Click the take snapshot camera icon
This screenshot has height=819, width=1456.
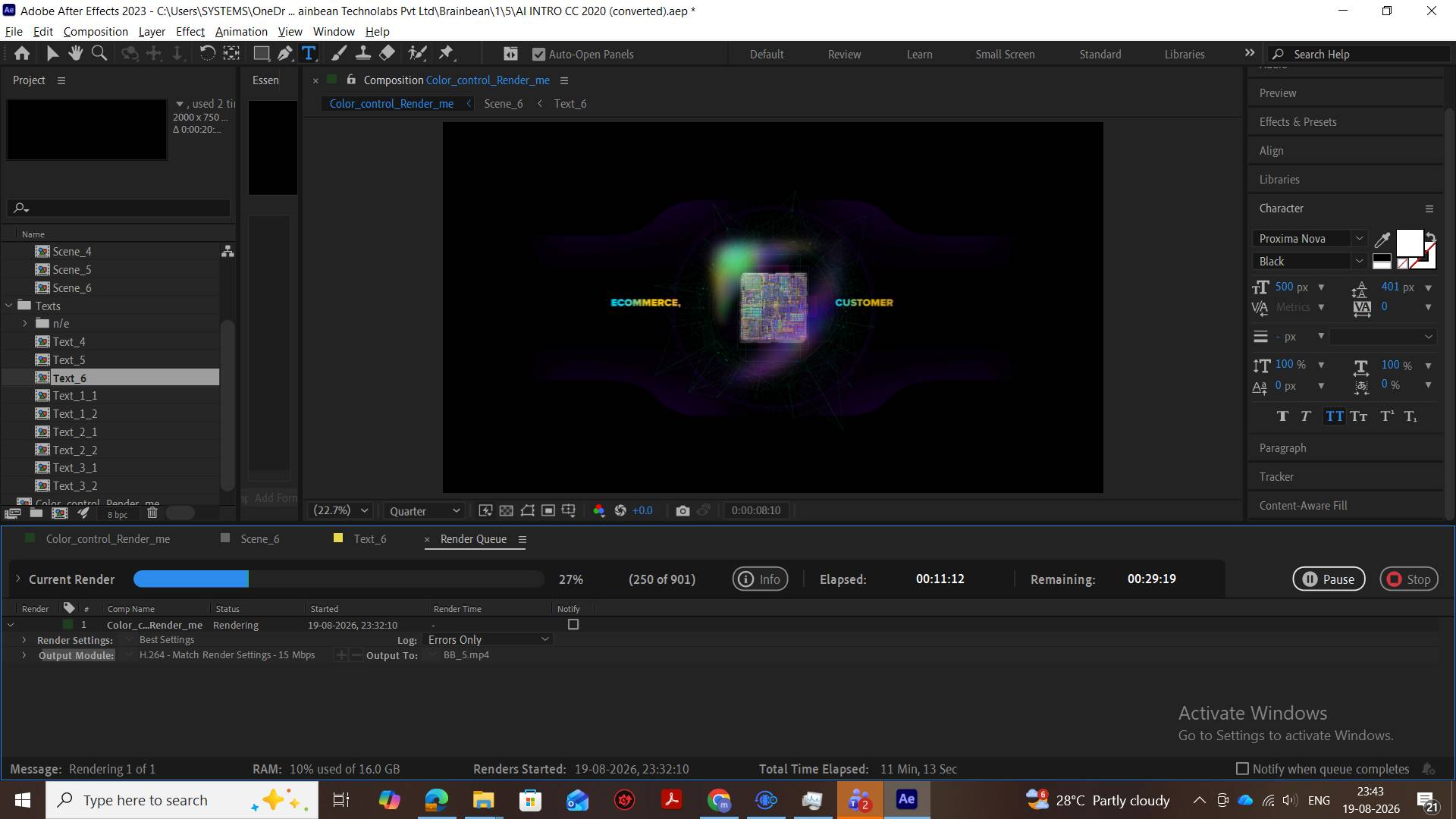[x=682, y=510]
